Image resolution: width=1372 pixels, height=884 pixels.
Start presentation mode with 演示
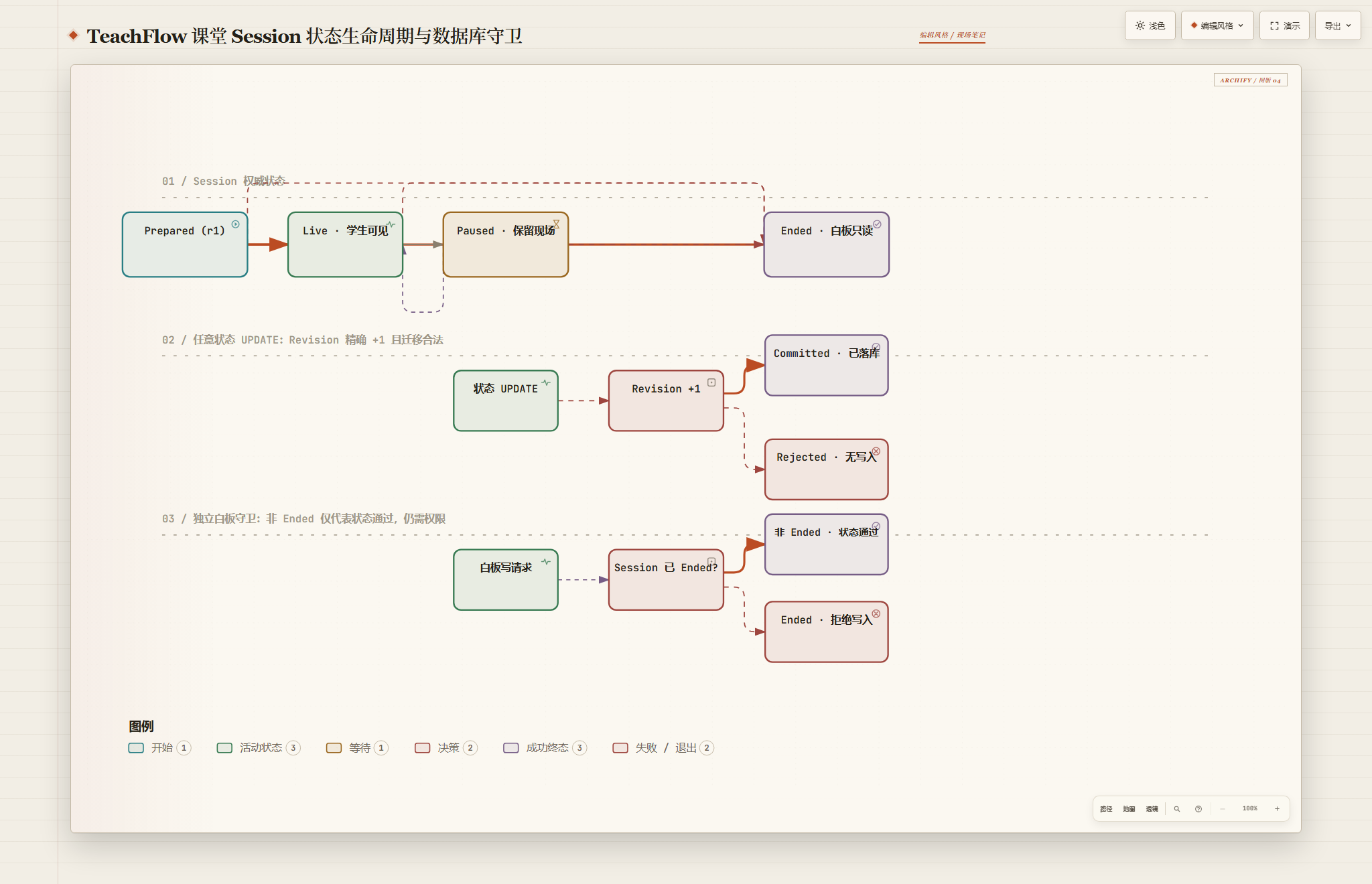[1284, 25]
